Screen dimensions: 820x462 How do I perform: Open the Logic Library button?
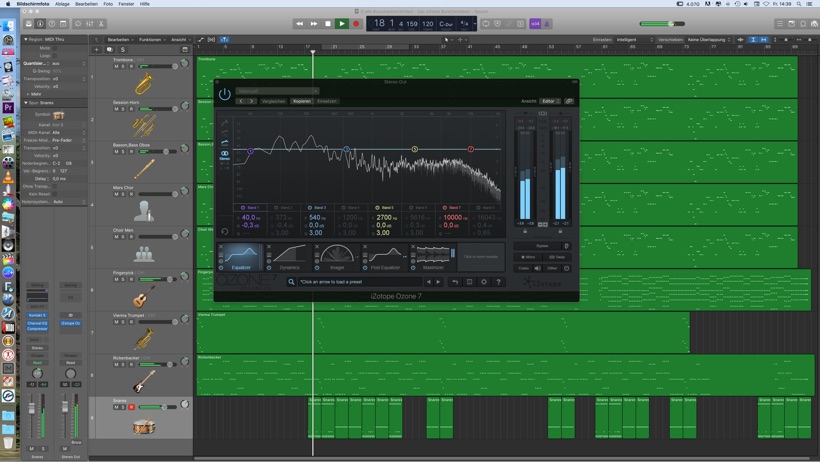point(29,24)
